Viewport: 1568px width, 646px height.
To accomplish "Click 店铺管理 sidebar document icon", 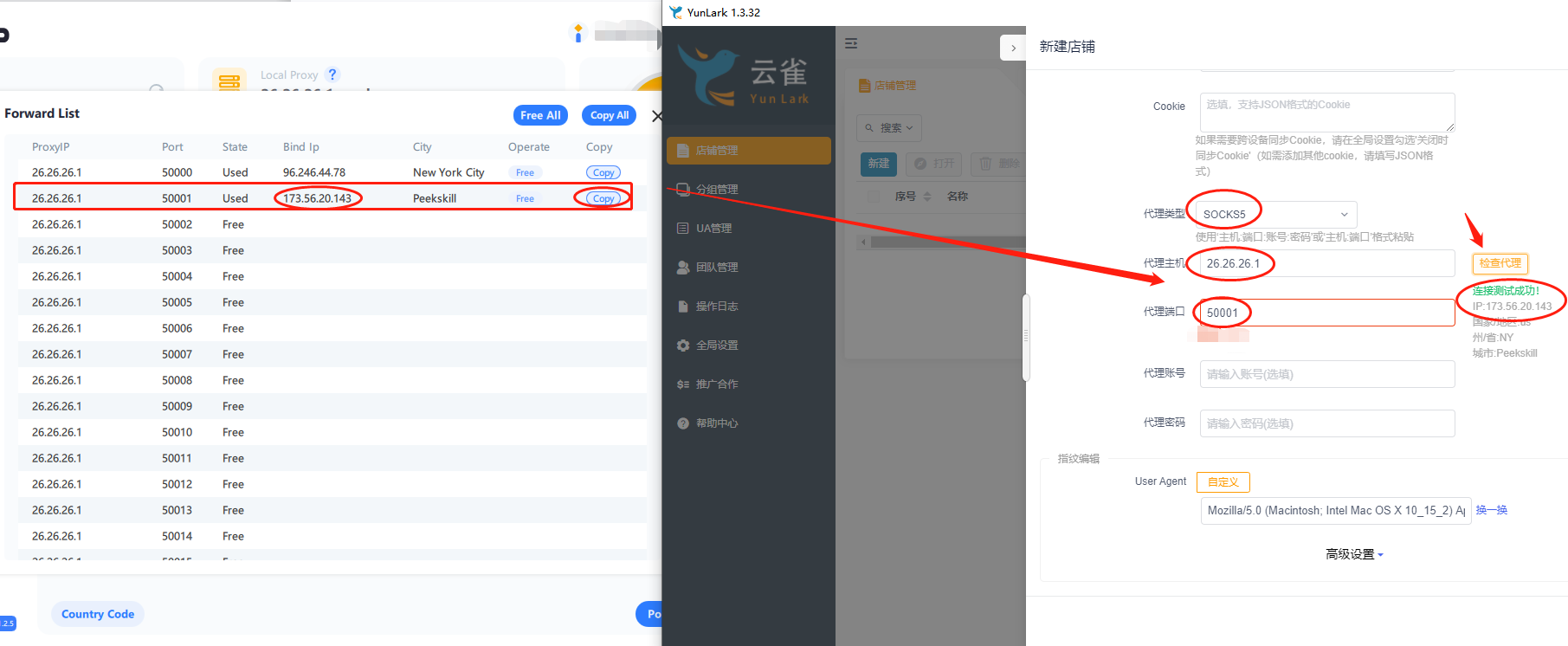I will (x=683, y=151).
